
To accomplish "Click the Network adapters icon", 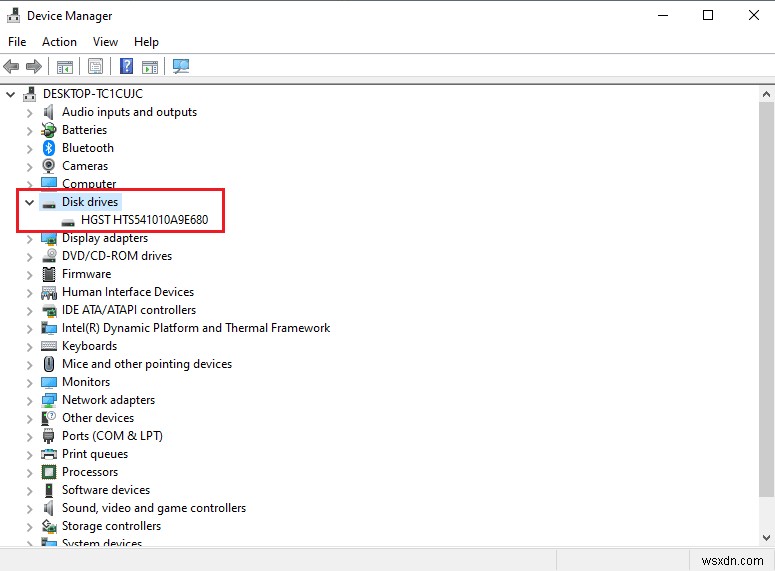I will (48, 400).
